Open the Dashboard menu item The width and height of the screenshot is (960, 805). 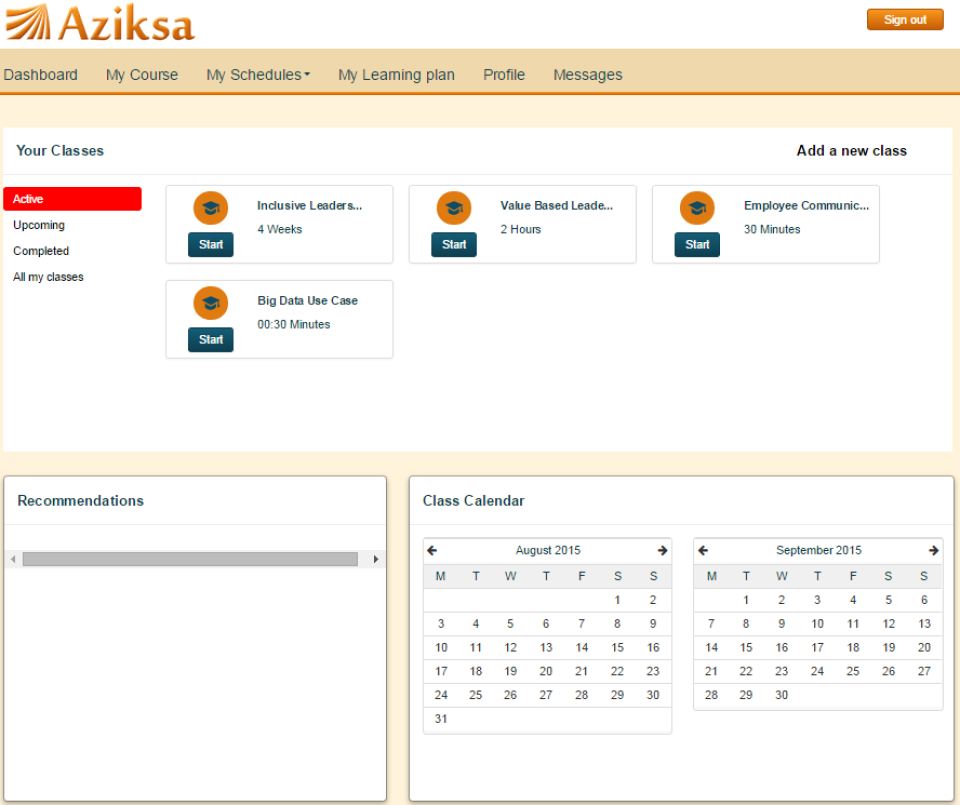(x=40, y=74)
